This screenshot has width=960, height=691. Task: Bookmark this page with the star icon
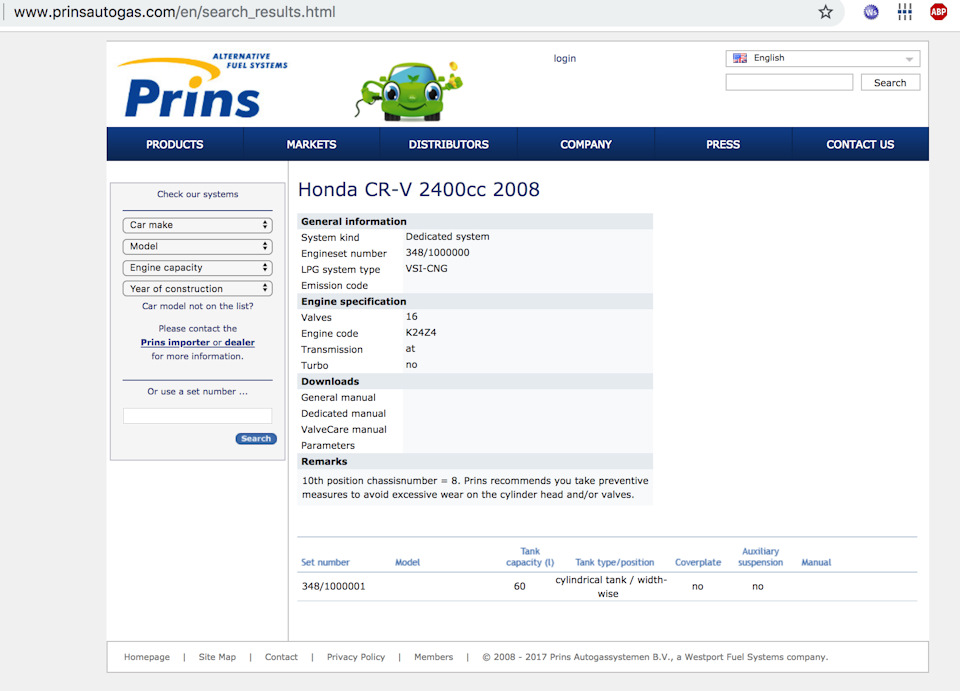click(825, 12)
